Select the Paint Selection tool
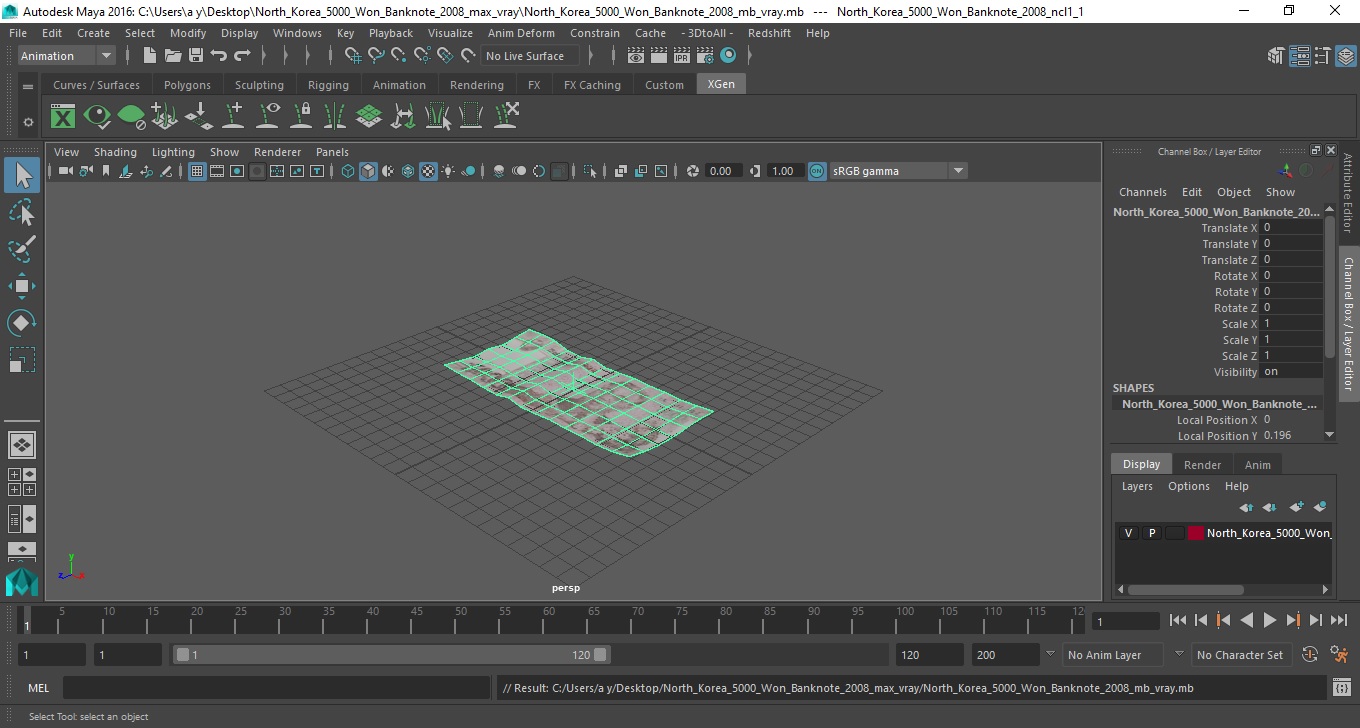The height and width of the screenshot is (728, 1360). click(22, 249)
